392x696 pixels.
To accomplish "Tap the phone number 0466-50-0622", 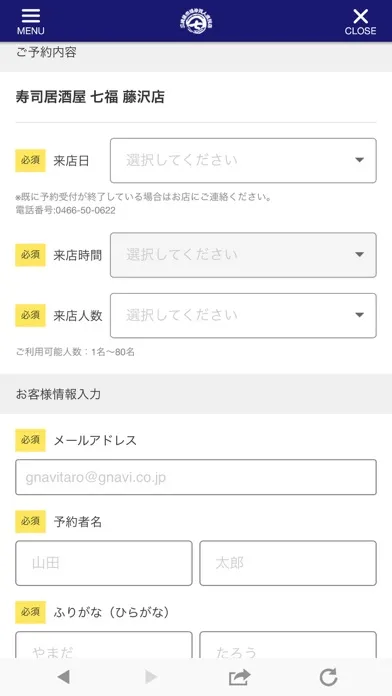I will point(84,211).
